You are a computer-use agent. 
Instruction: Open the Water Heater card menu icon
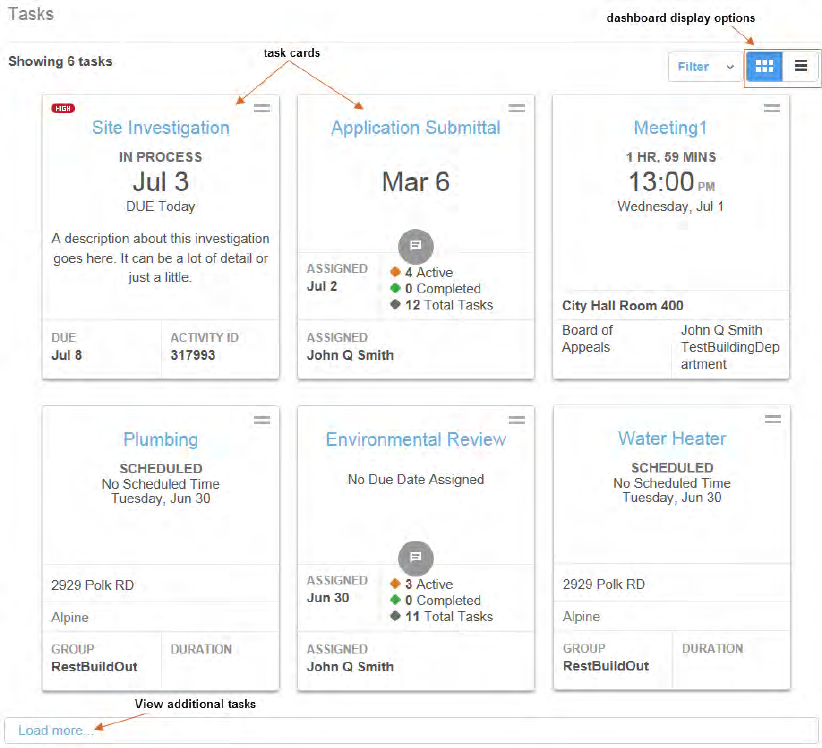coord(773,419)
